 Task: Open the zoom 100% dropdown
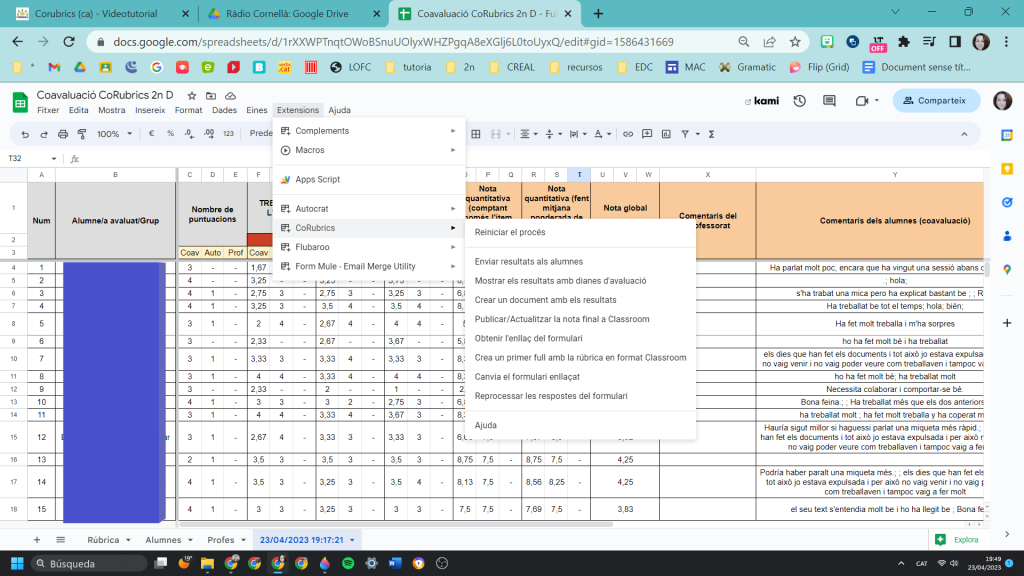pyautogui.click(x=113, y=134)
